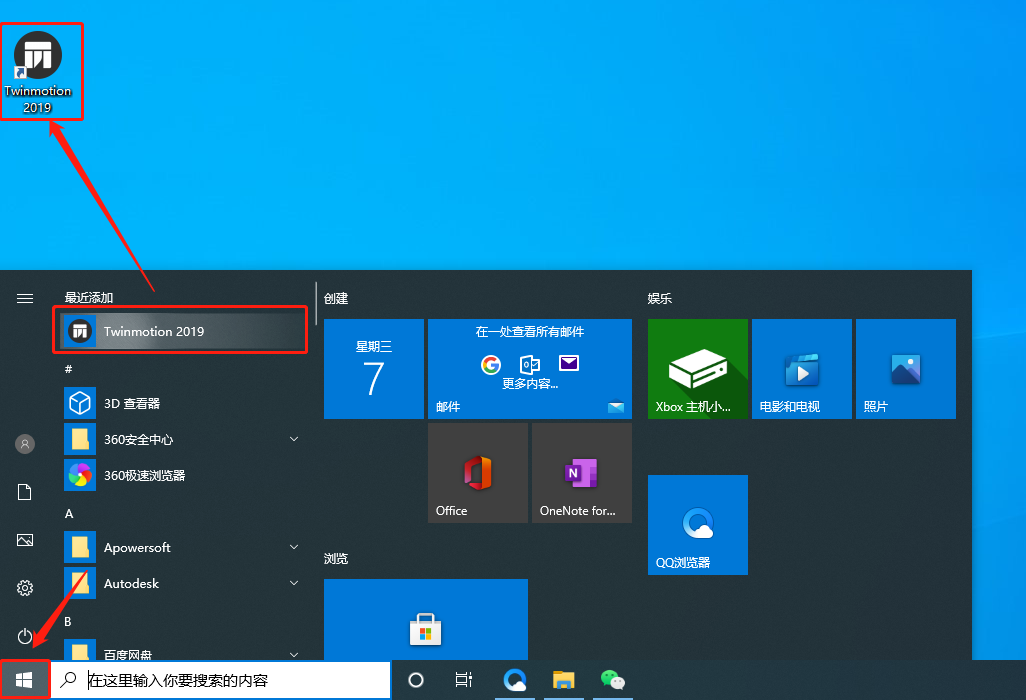Open Task View in taskbar
Viewport: 1026px width, 700px height.
[464, 680]
